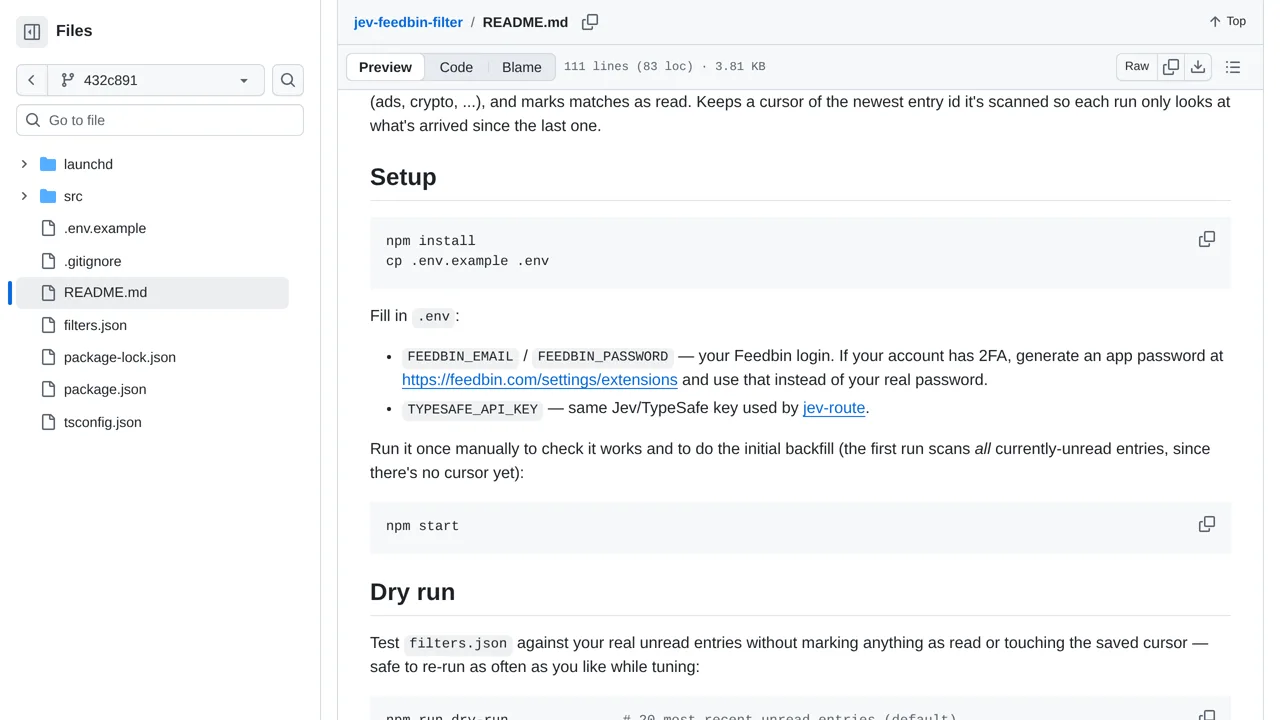Click the src folder icon
Image resolution: width=1280 pixels, height=720 pixels.
coord(48,196)
